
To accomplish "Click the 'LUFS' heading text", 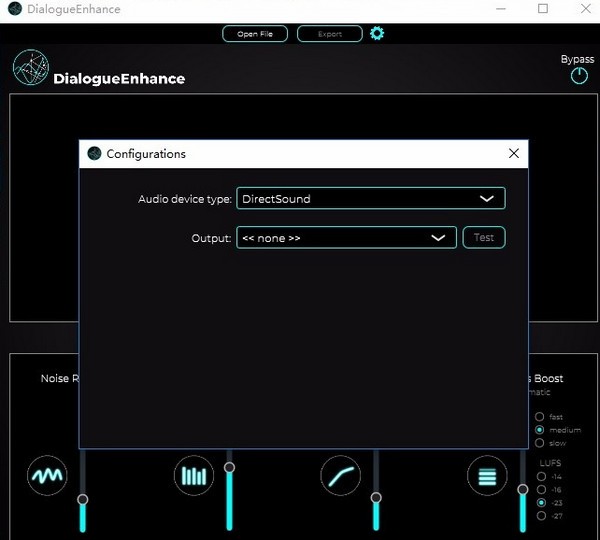I will [550, 463].
